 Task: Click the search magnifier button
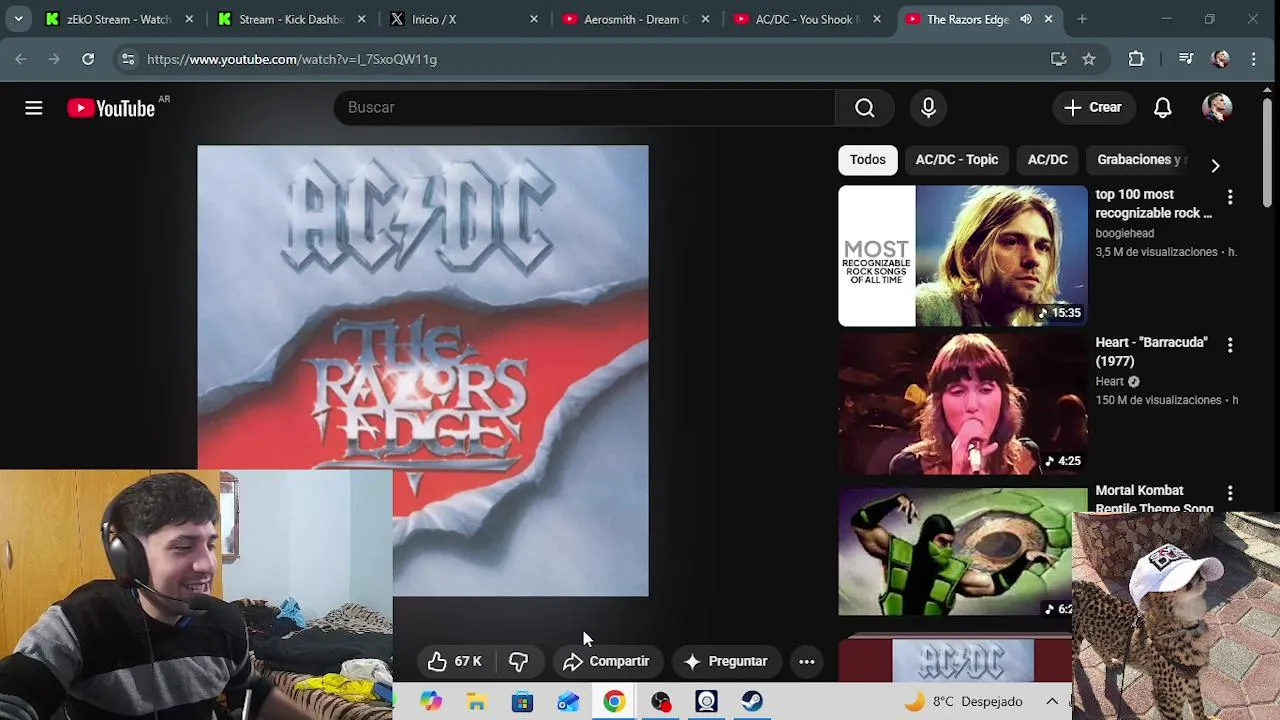pyautogui.click(x=865, y=108)
